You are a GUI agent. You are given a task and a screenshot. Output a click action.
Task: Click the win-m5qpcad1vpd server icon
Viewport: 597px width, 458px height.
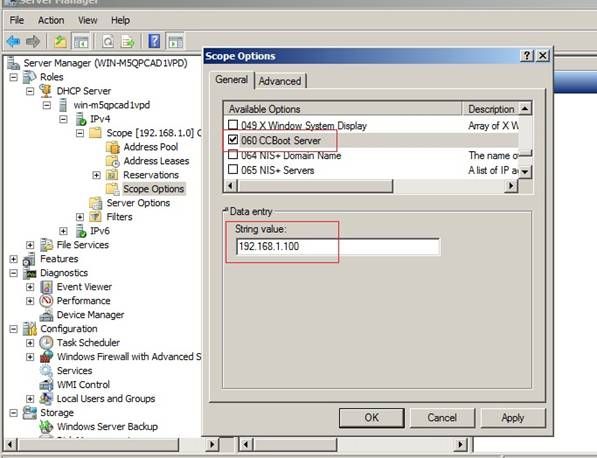(x=63, y=105)
